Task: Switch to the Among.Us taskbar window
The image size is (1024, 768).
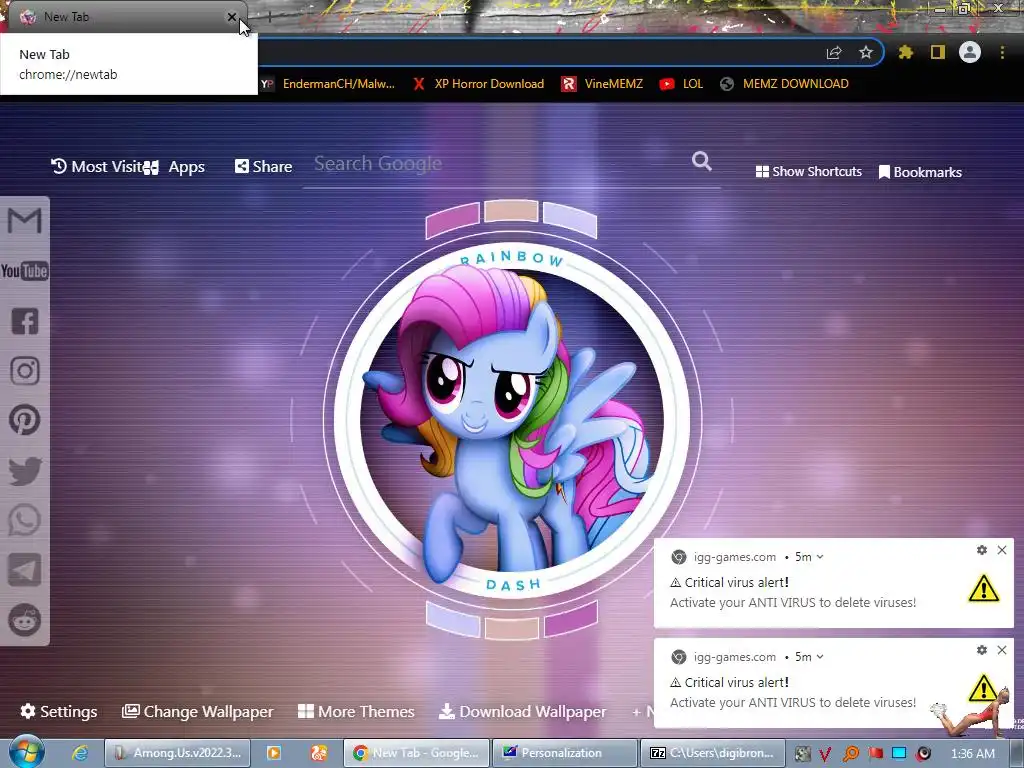Action: click(x=177, y=753)
